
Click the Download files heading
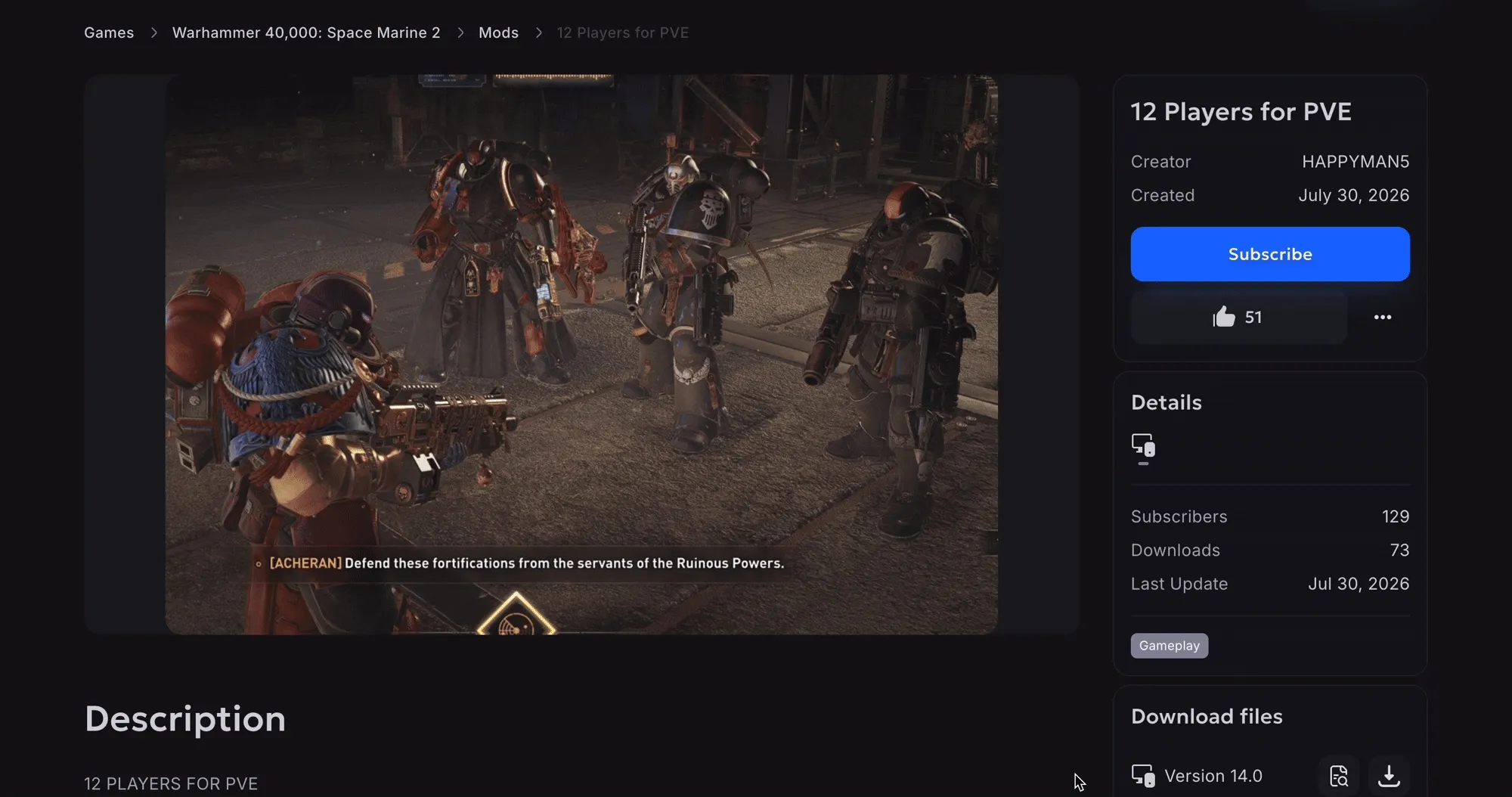[1207, 716]
